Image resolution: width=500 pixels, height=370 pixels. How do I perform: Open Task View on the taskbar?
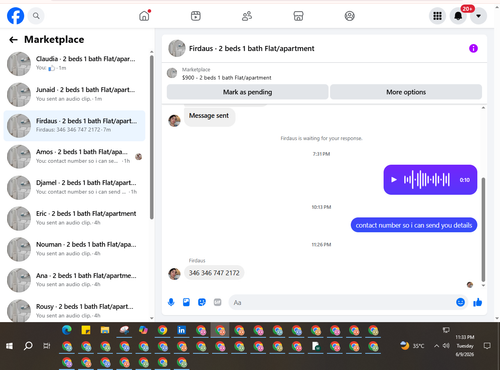(47, 346)
